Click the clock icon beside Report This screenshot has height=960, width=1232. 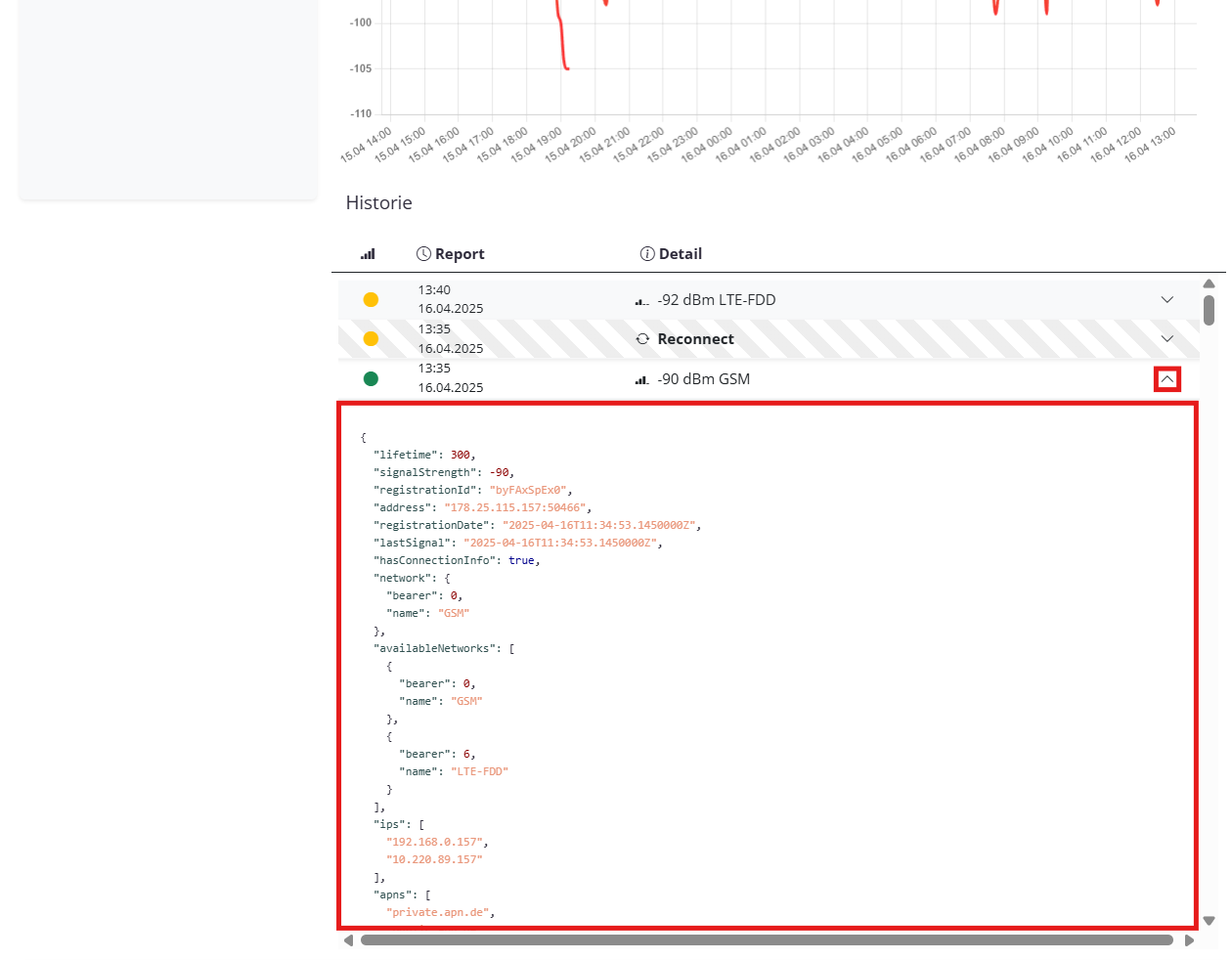[x=423, y=254]
